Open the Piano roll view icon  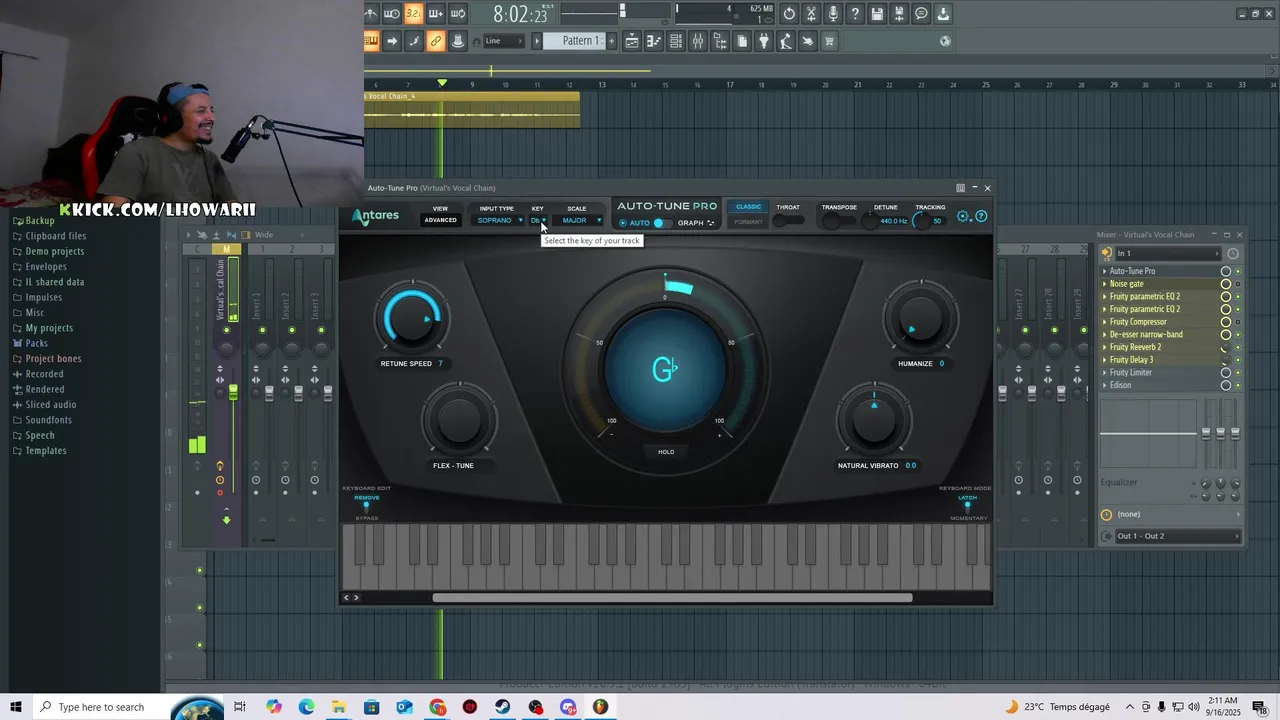click(x=653, y=41)
